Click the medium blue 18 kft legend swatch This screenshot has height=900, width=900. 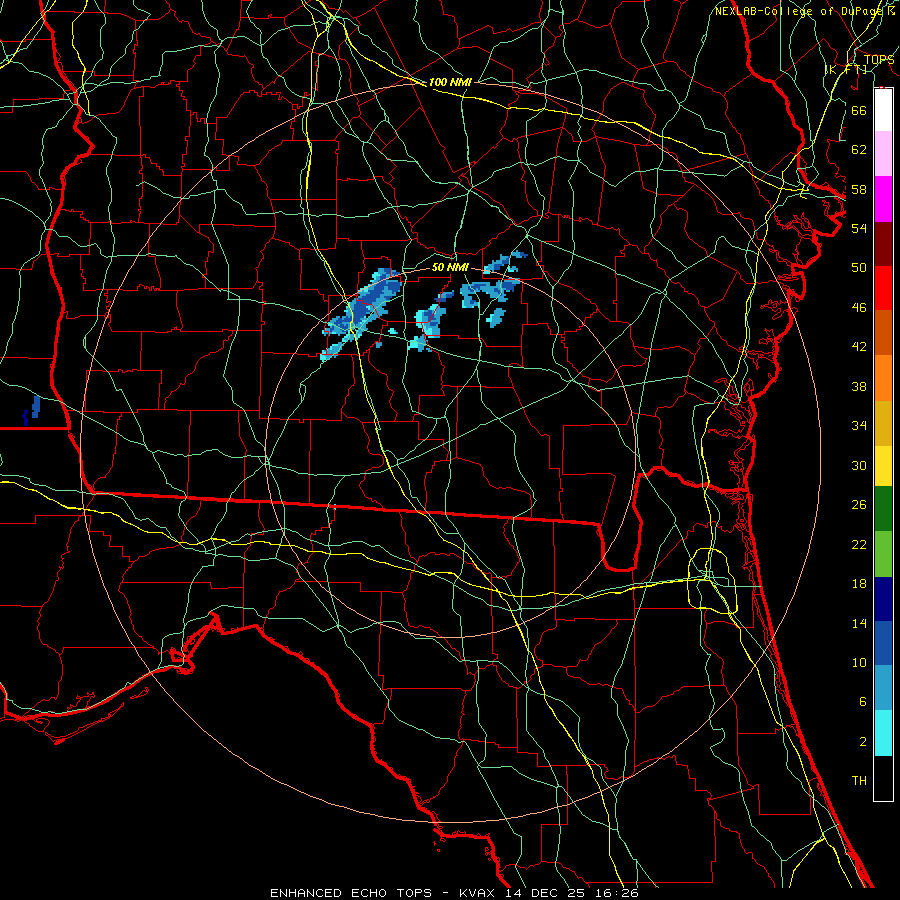[x=883, y=643]
